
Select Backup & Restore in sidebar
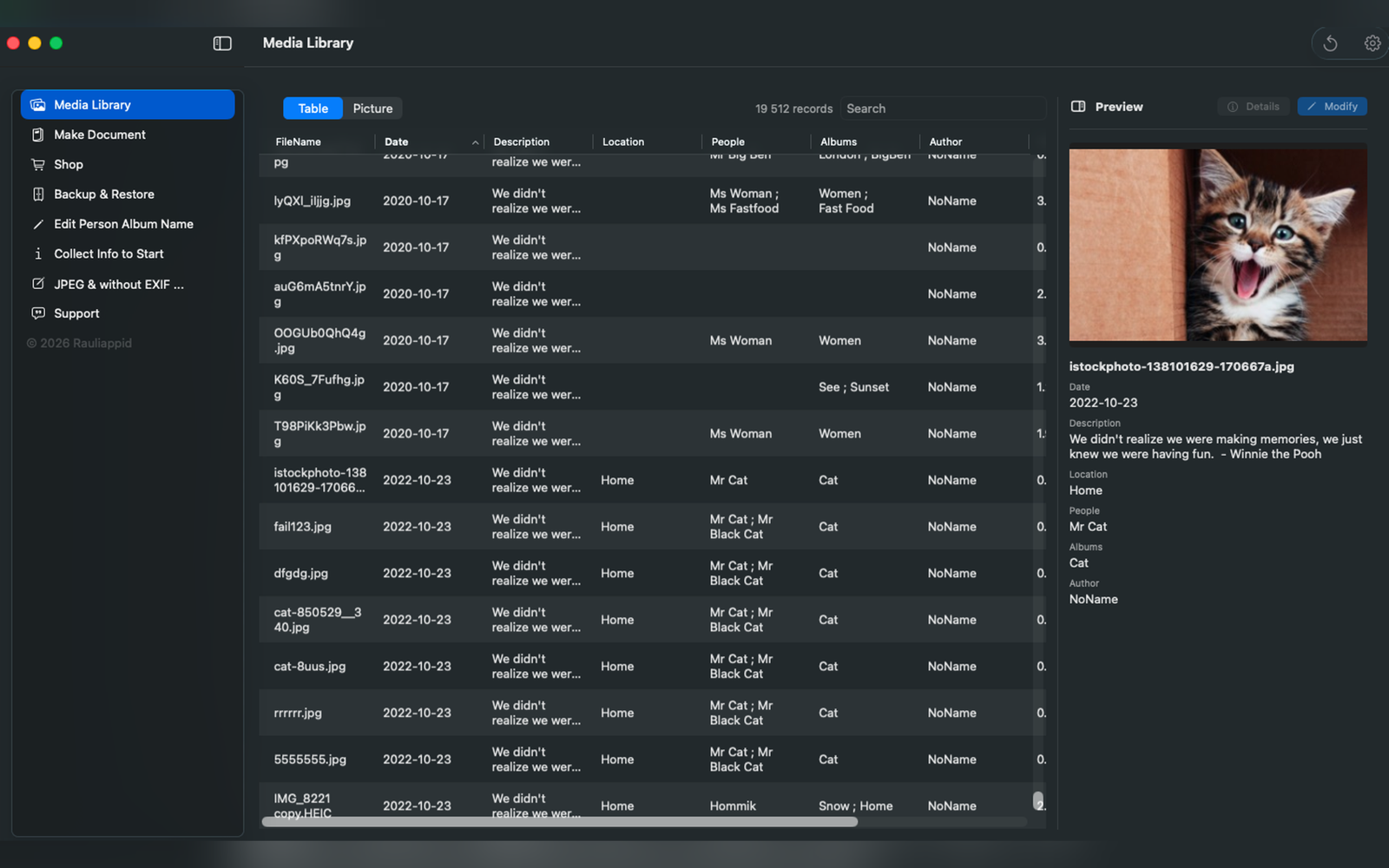pyautogui.click(x=128, y=194)
